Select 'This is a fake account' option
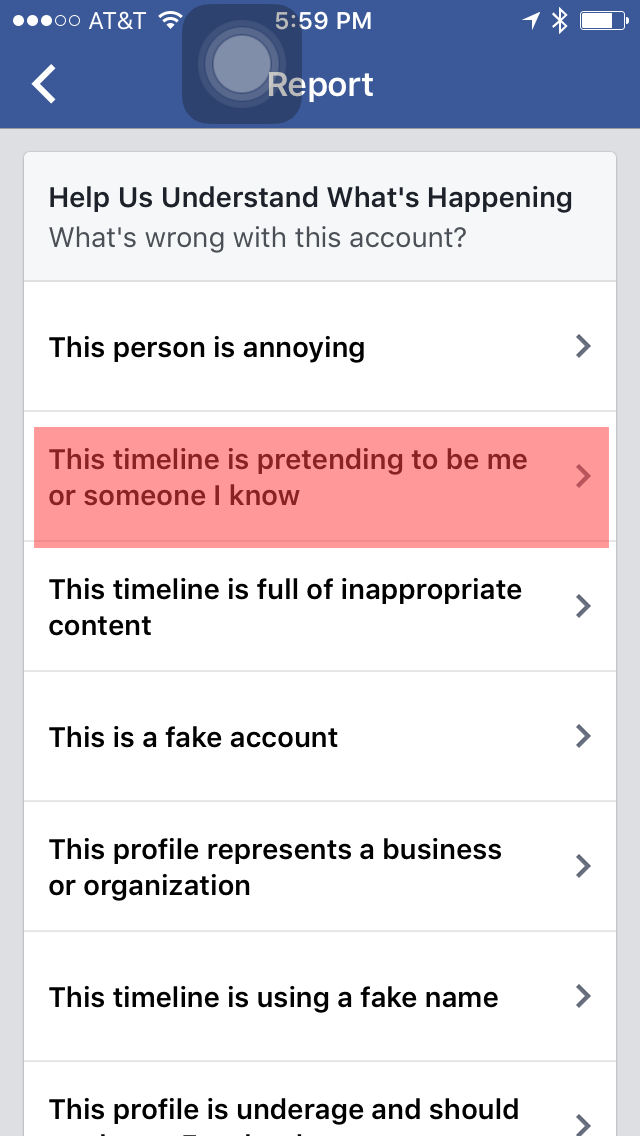 pyautogui.click(x=194, y=737)
